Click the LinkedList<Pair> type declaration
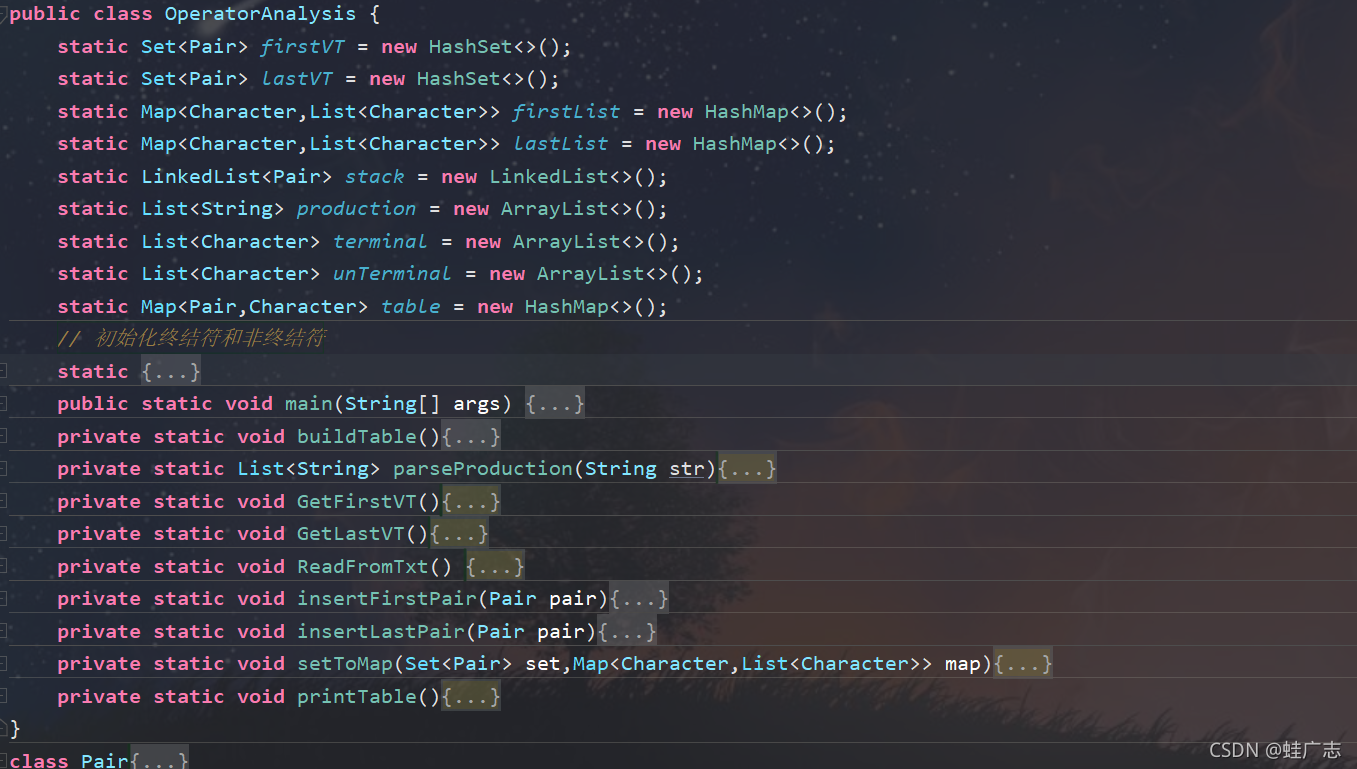This screenshot has width=1357, height=769. 236,176
